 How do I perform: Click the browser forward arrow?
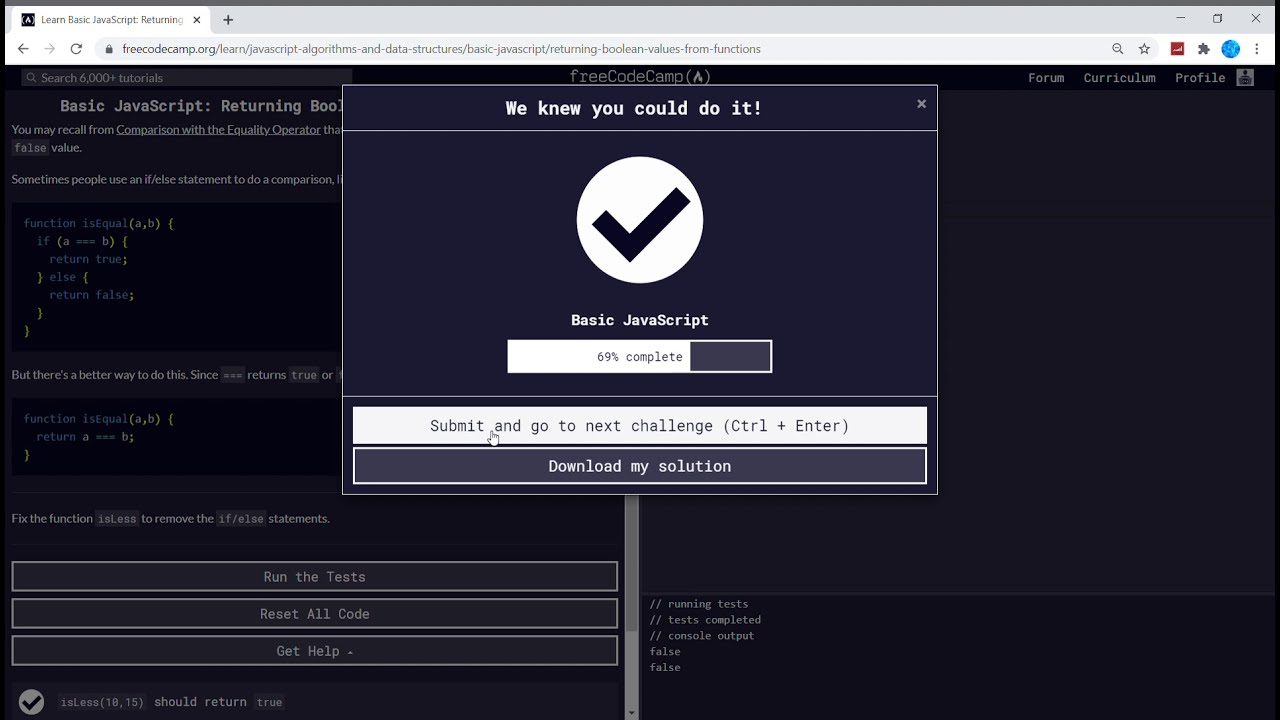(x=49, y=48)
